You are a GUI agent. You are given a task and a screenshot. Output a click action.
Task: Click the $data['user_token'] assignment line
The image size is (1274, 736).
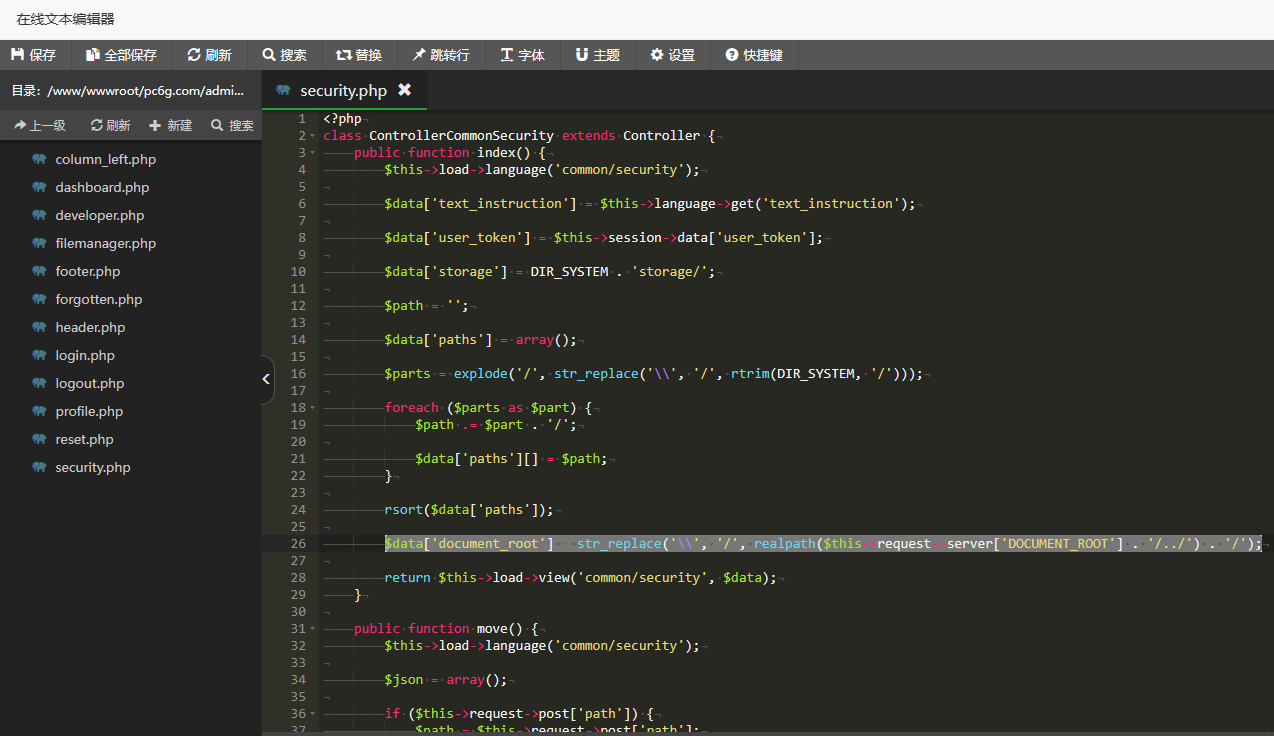click(x=604, y=237)
